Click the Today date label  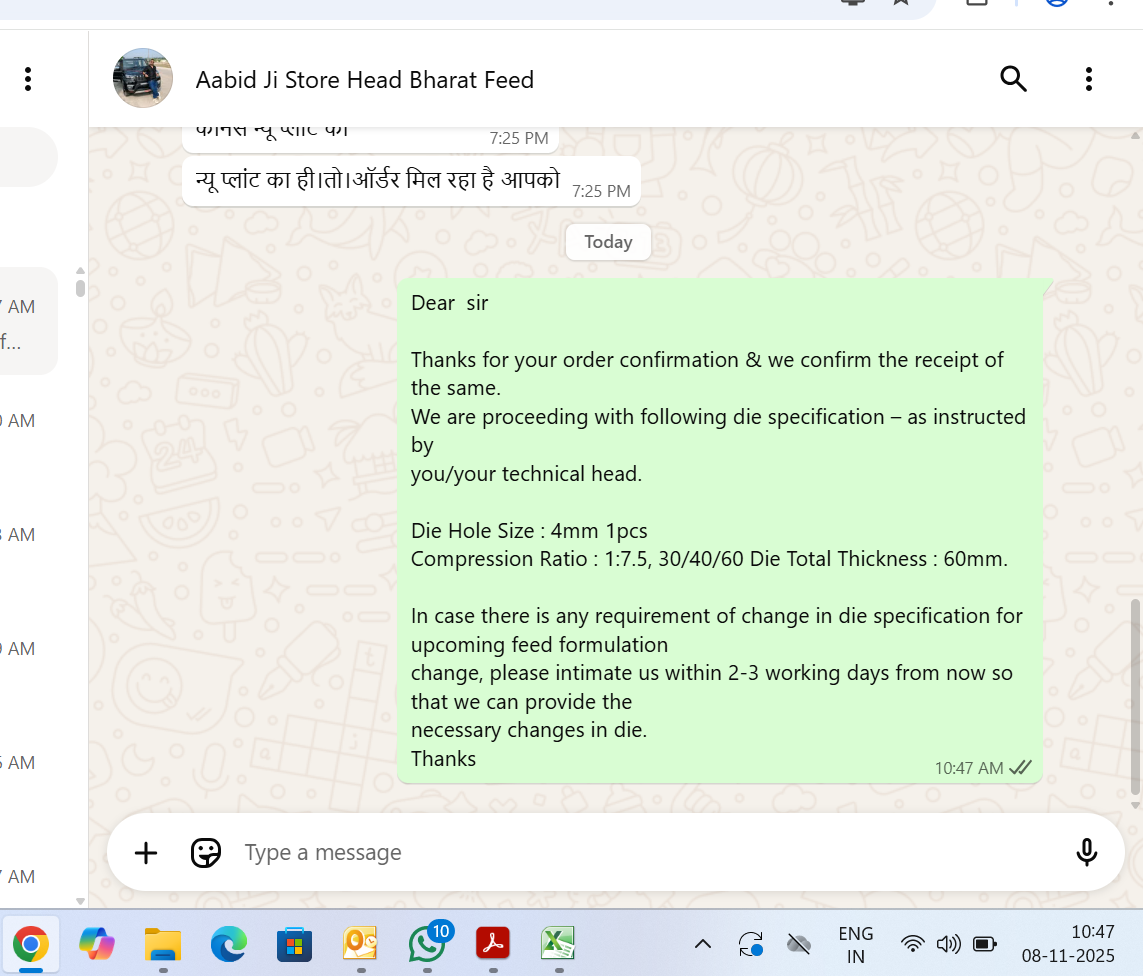608,242
